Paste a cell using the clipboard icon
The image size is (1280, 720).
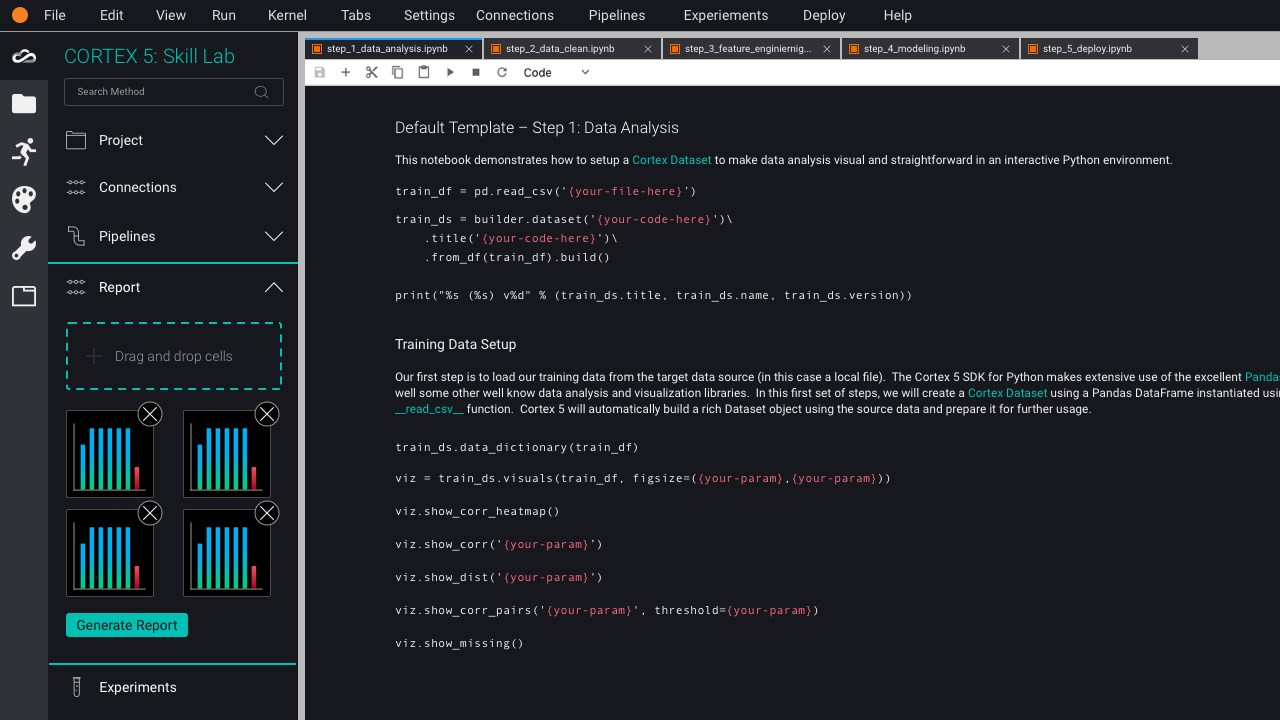tap(424, 72)
